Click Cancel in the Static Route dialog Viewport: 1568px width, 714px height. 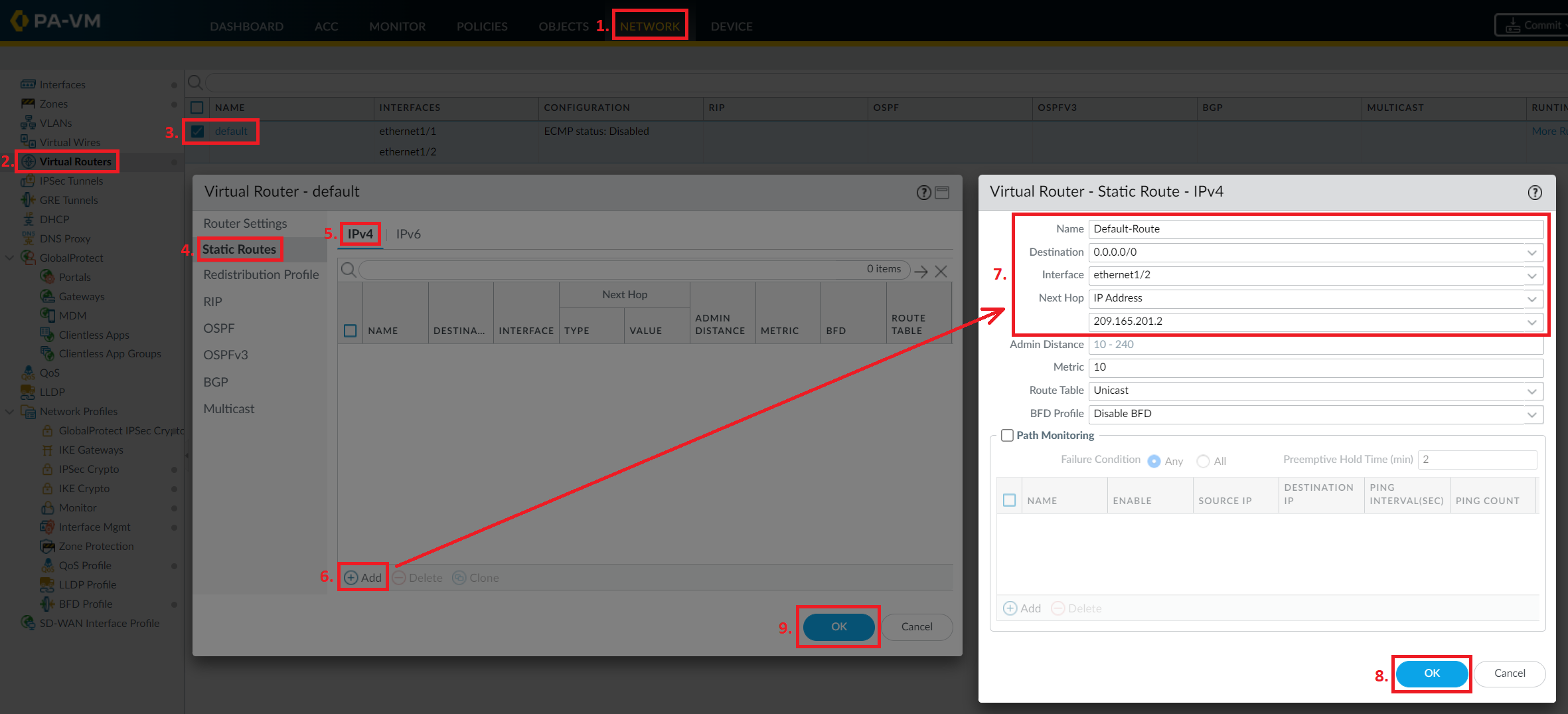point(1510,673)
